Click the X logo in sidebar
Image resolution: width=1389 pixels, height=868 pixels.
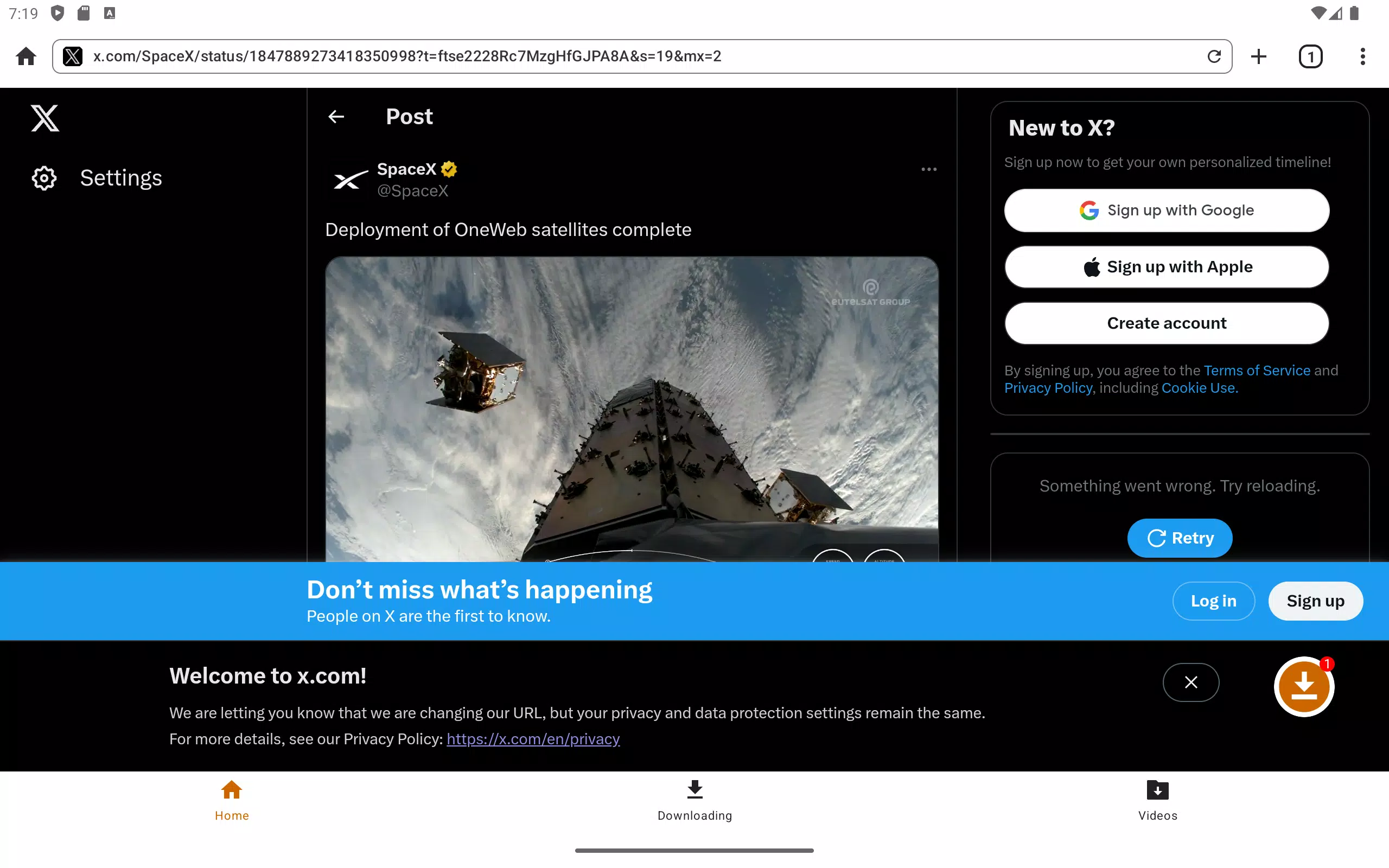45,118
